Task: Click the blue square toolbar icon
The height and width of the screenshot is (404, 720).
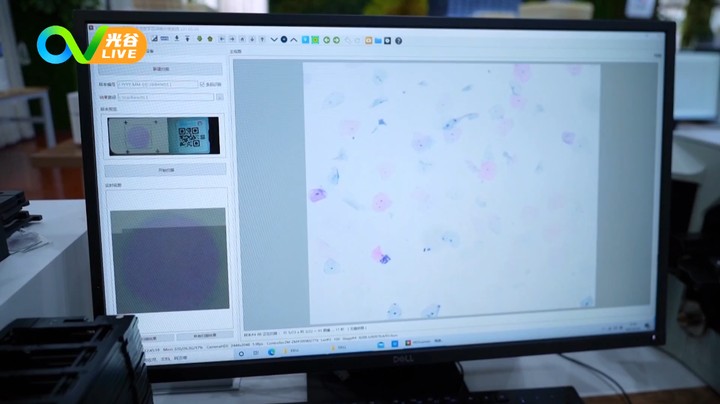Action: [305, 40]
